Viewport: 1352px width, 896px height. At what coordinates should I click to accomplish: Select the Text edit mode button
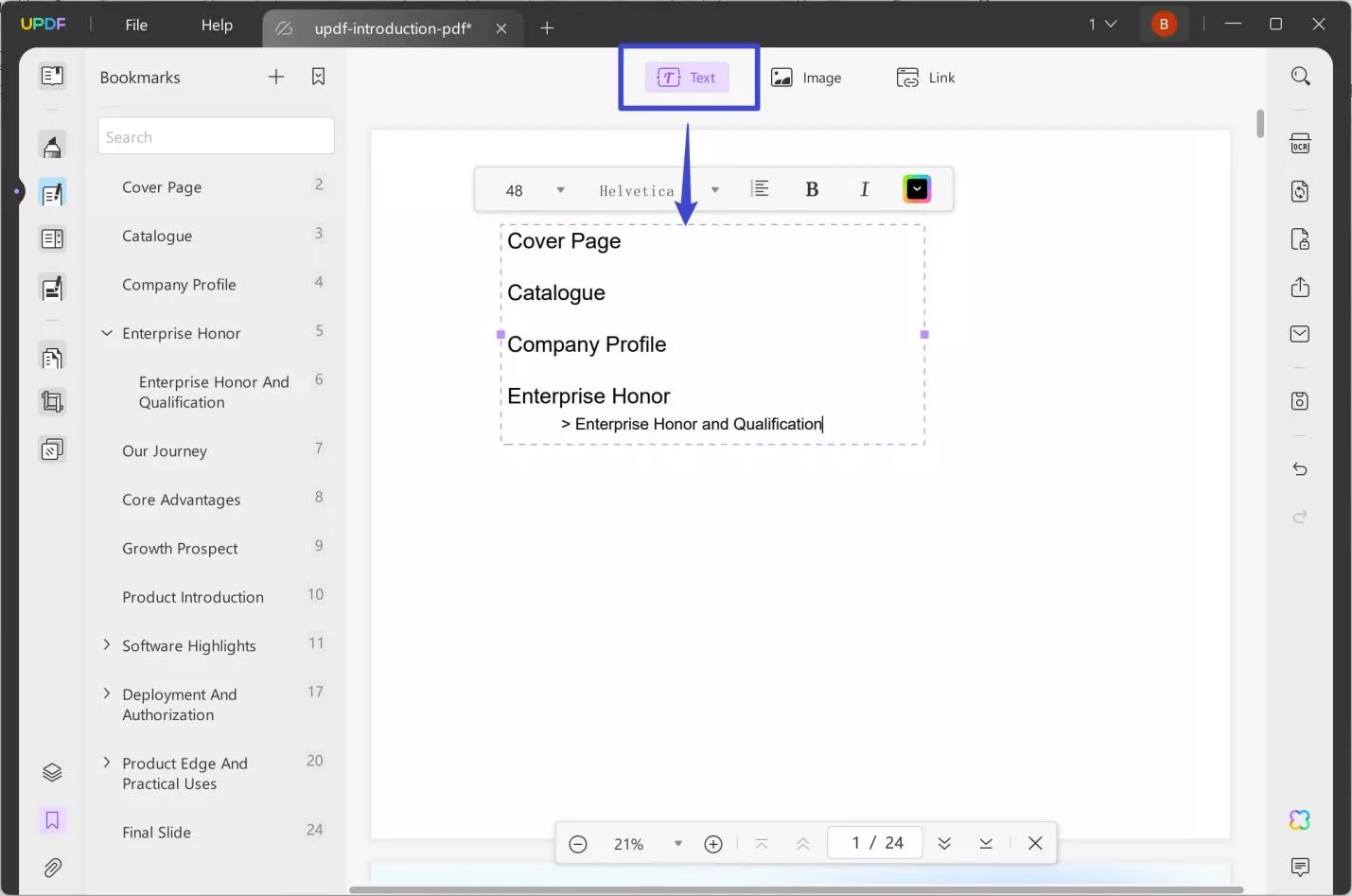click(x=688, y=78)
